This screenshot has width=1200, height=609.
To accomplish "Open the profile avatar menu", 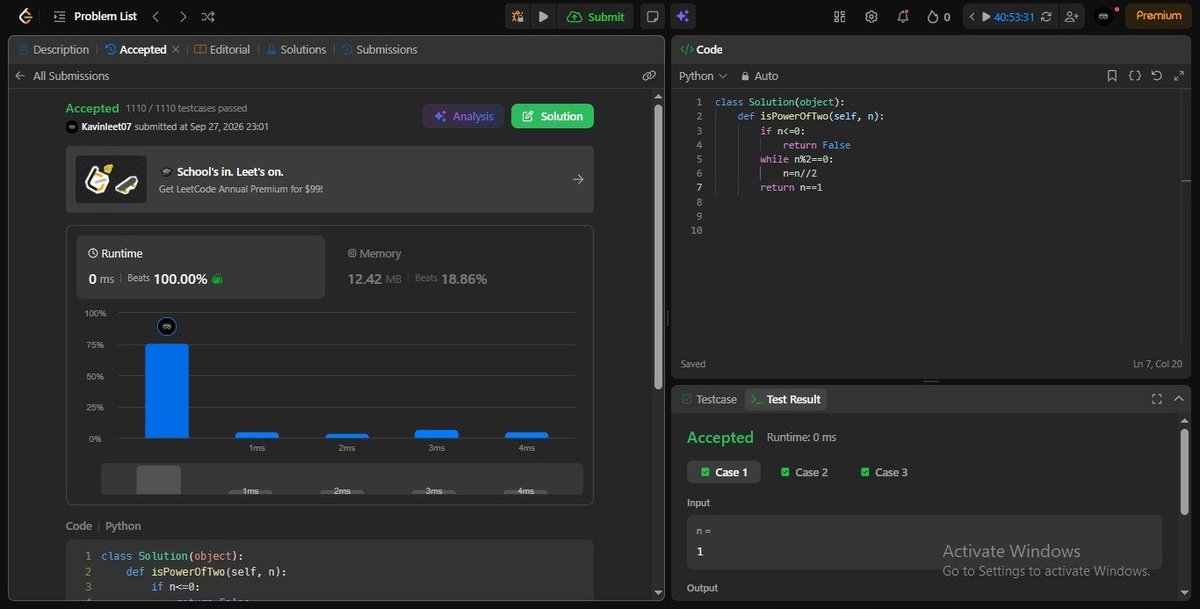I will point(1103,16).
